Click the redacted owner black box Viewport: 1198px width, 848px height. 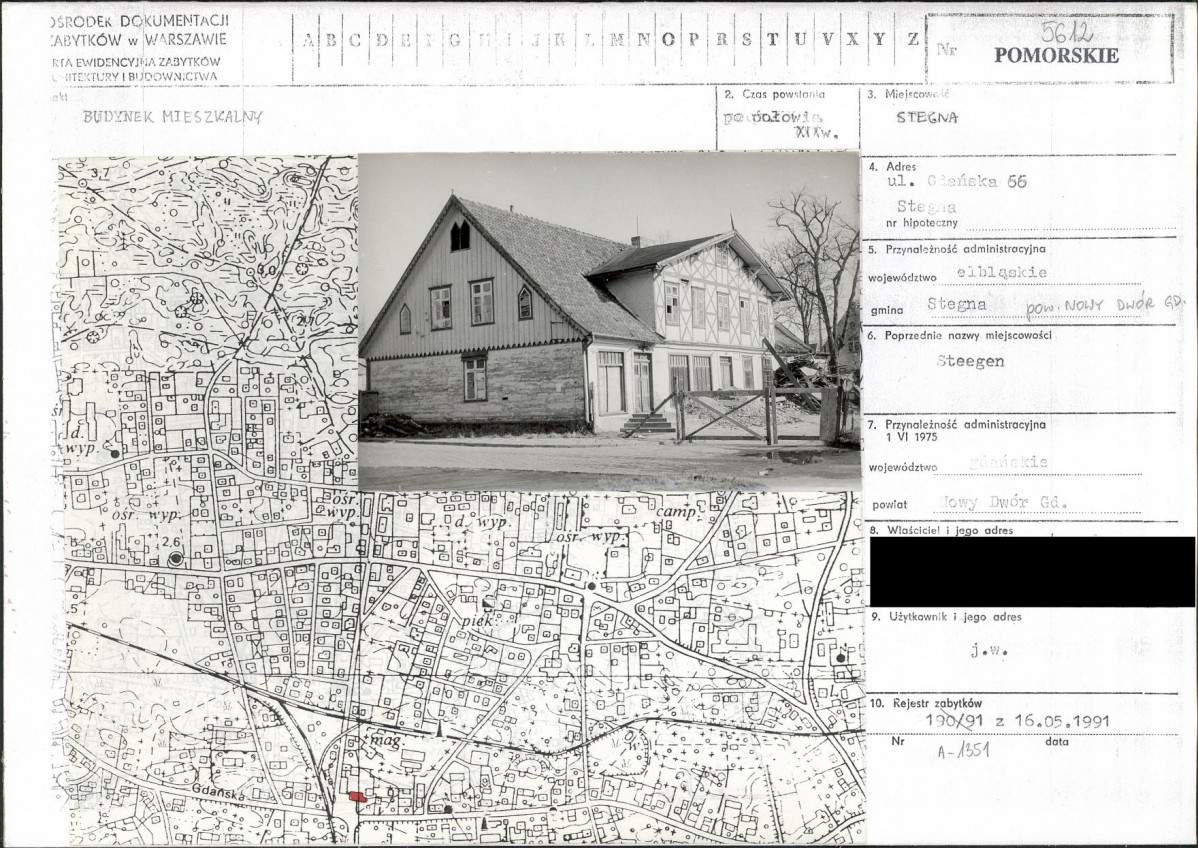(1032, 571)
